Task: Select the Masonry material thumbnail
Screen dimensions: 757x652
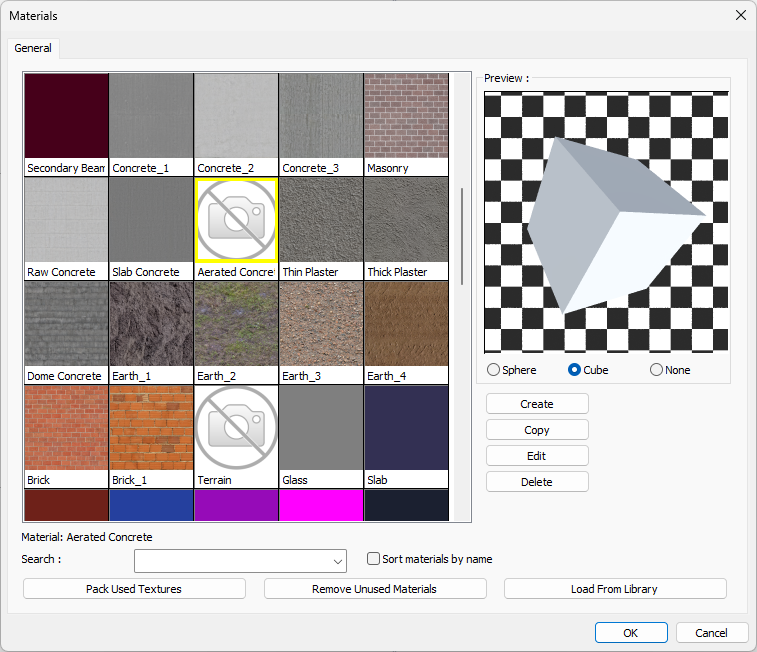Action: (x=406, y=117)
